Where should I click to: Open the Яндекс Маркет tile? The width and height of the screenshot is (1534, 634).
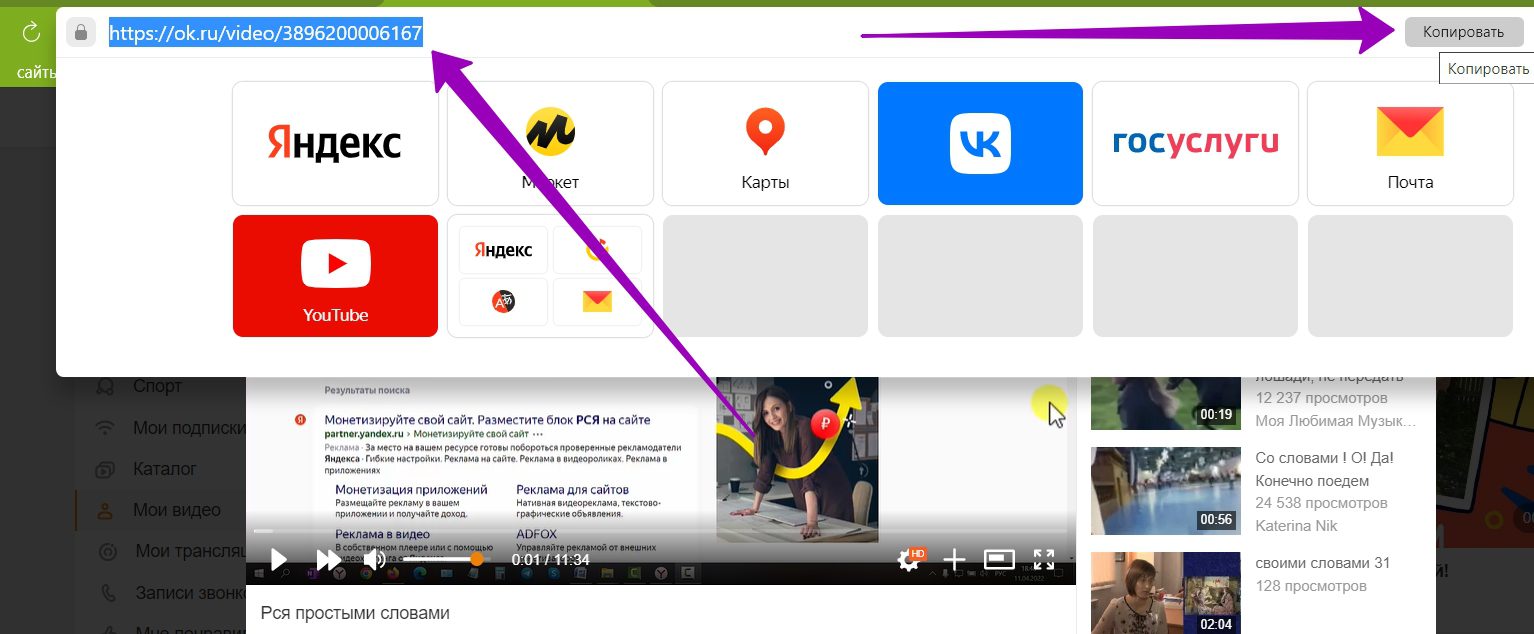pyautogui.click(x=550, y=143)
